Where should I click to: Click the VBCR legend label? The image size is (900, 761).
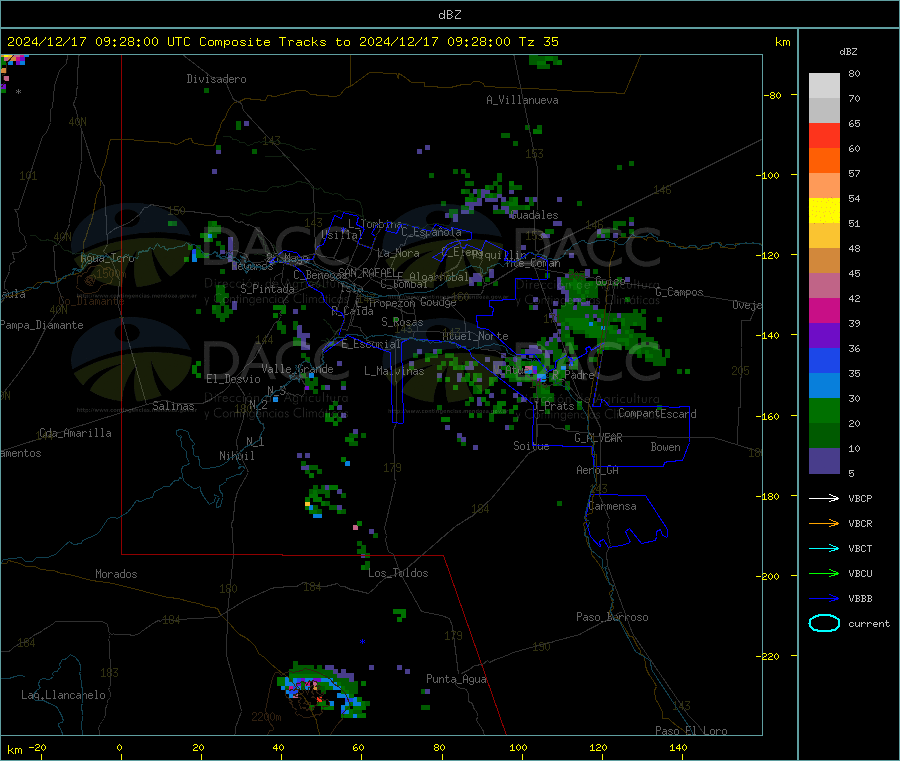point(860,523)
